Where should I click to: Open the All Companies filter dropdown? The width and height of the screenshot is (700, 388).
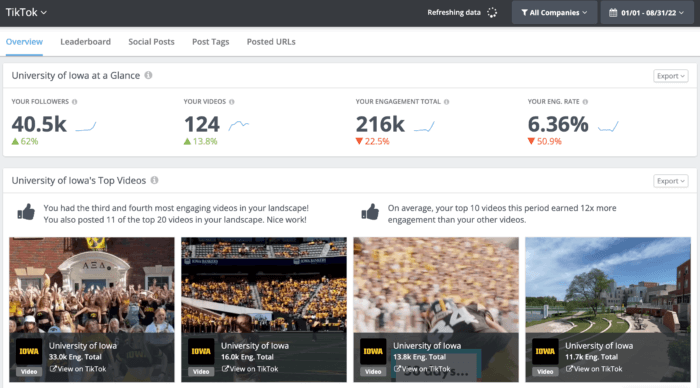click(x=554, y=13)
